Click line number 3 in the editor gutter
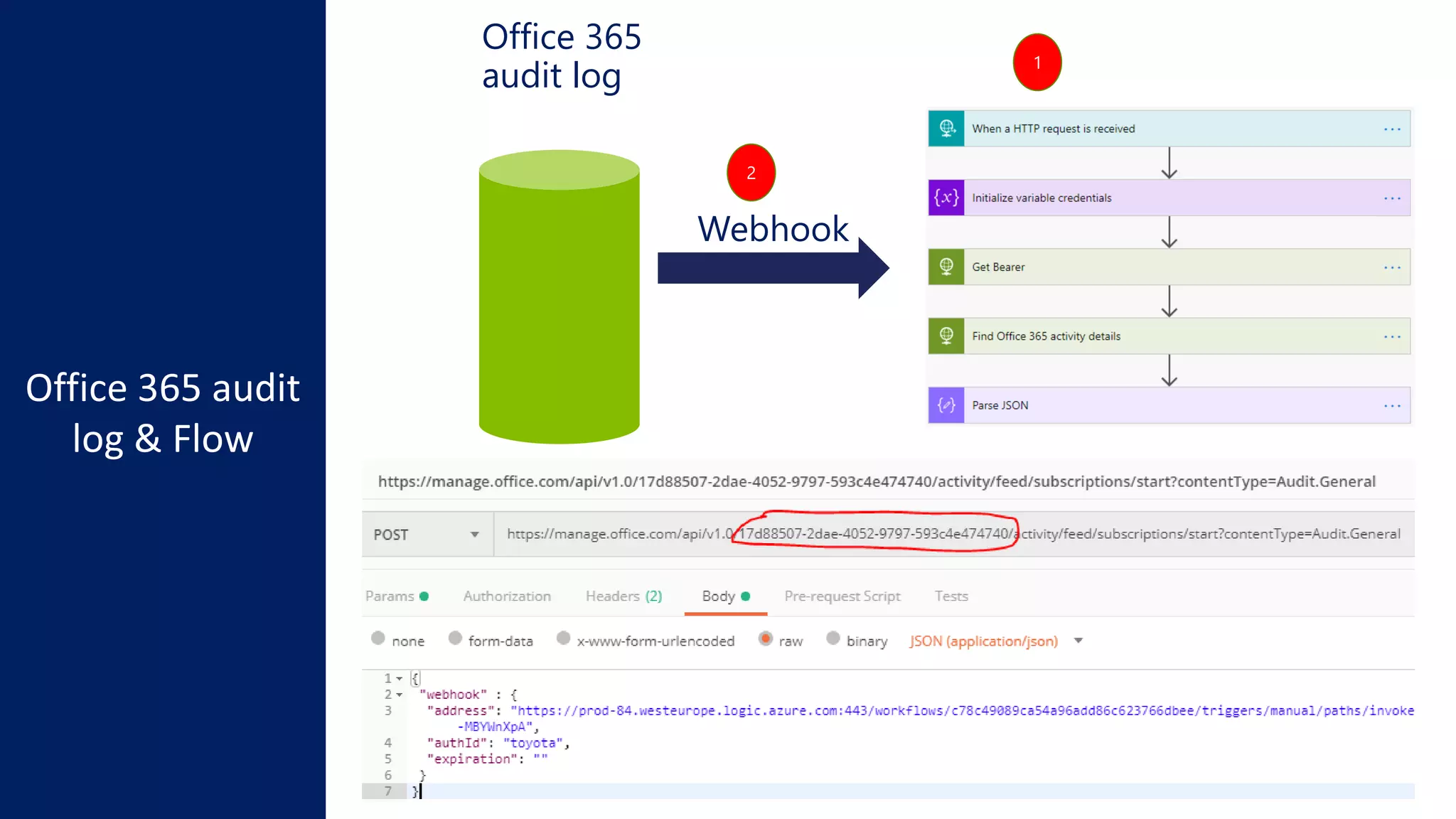Viewport: 1456px width, 819px height. click(388, 711)
